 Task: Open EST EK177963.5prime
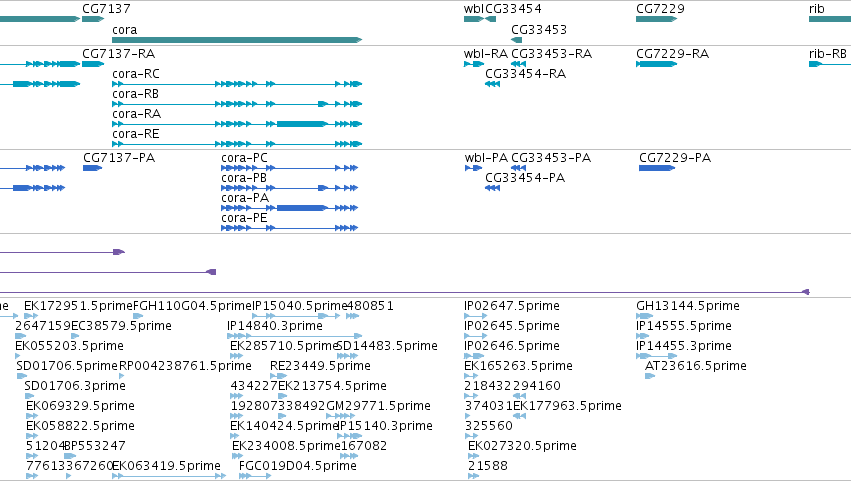[x=567, y=407]
